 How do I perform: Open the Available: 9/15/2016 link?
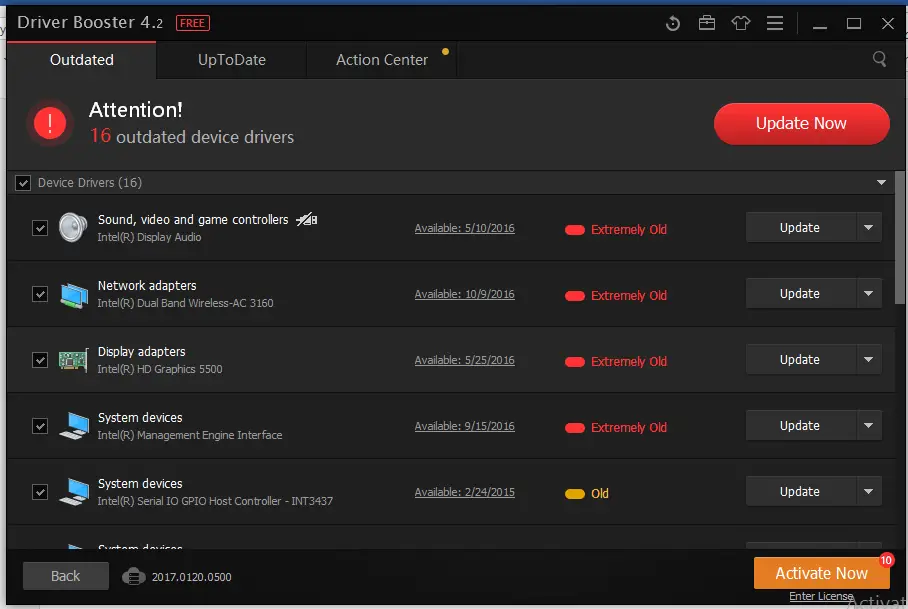tap(464, 426)
